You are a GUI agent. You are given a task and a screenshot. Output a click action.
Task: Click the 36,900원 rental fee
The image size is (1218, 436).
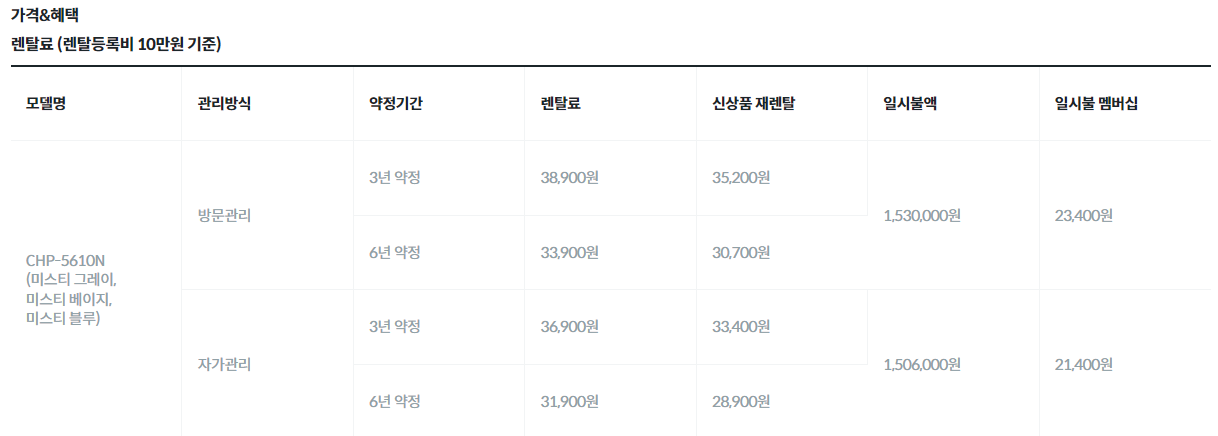click(x=570, y=326)
